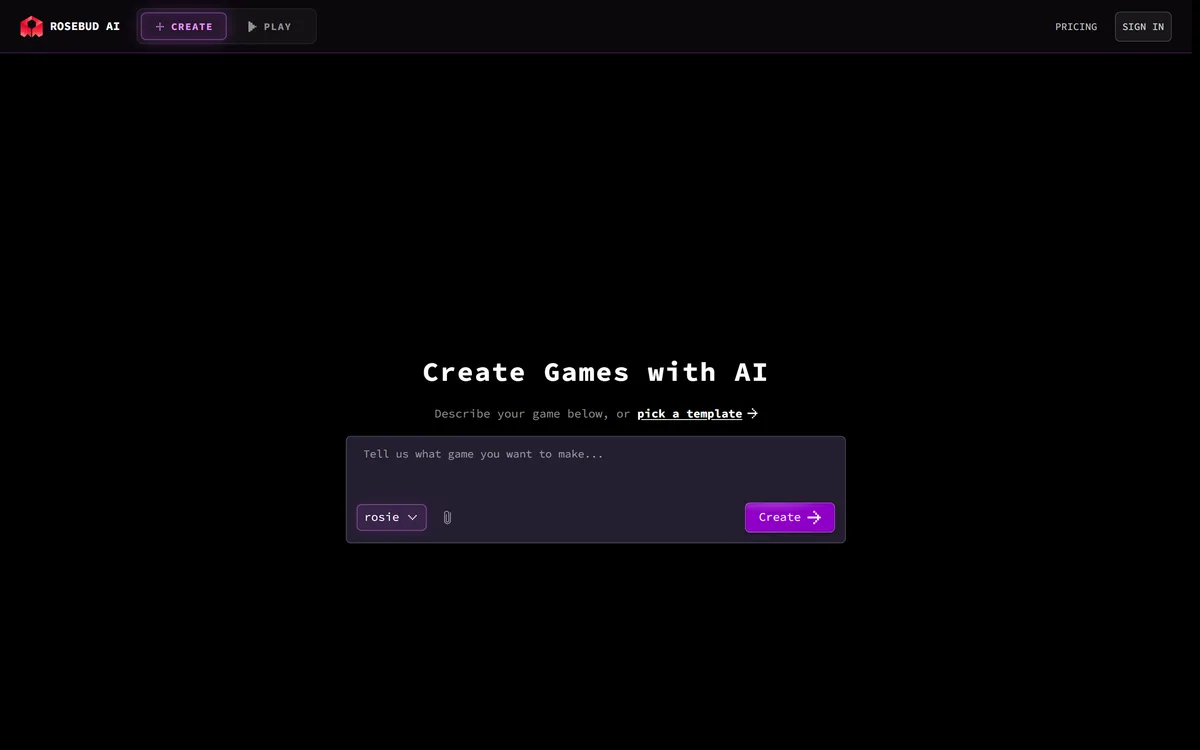Click the Rosebud AI logo icon
Viewport: 1200px width, 750px height.
coord(32,27)
